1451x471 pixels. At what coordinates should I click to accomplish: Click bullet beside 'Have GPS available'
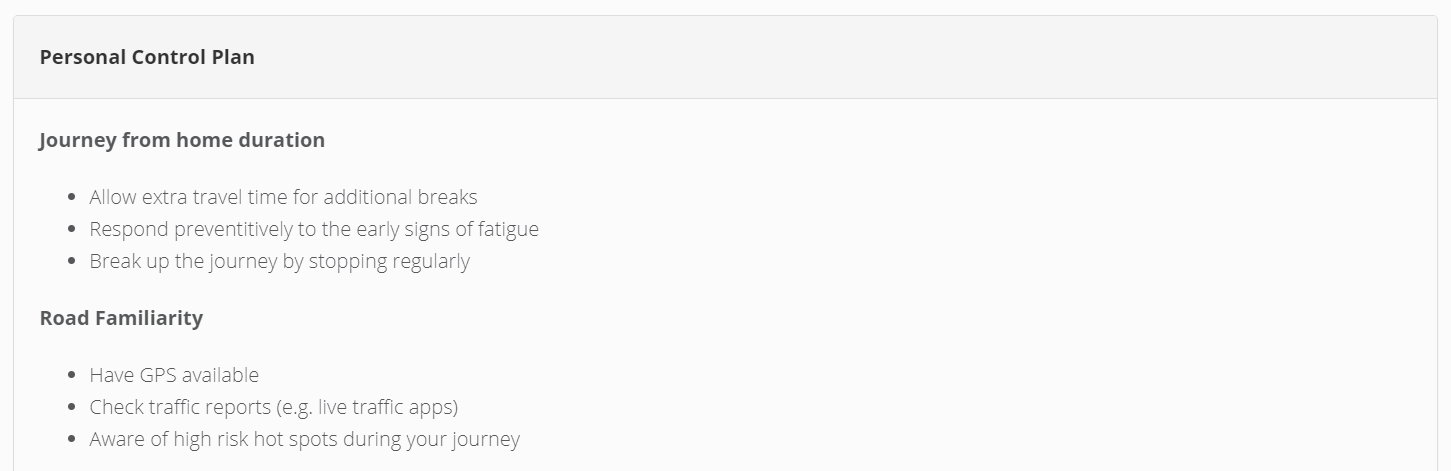(x=72, y=376)
